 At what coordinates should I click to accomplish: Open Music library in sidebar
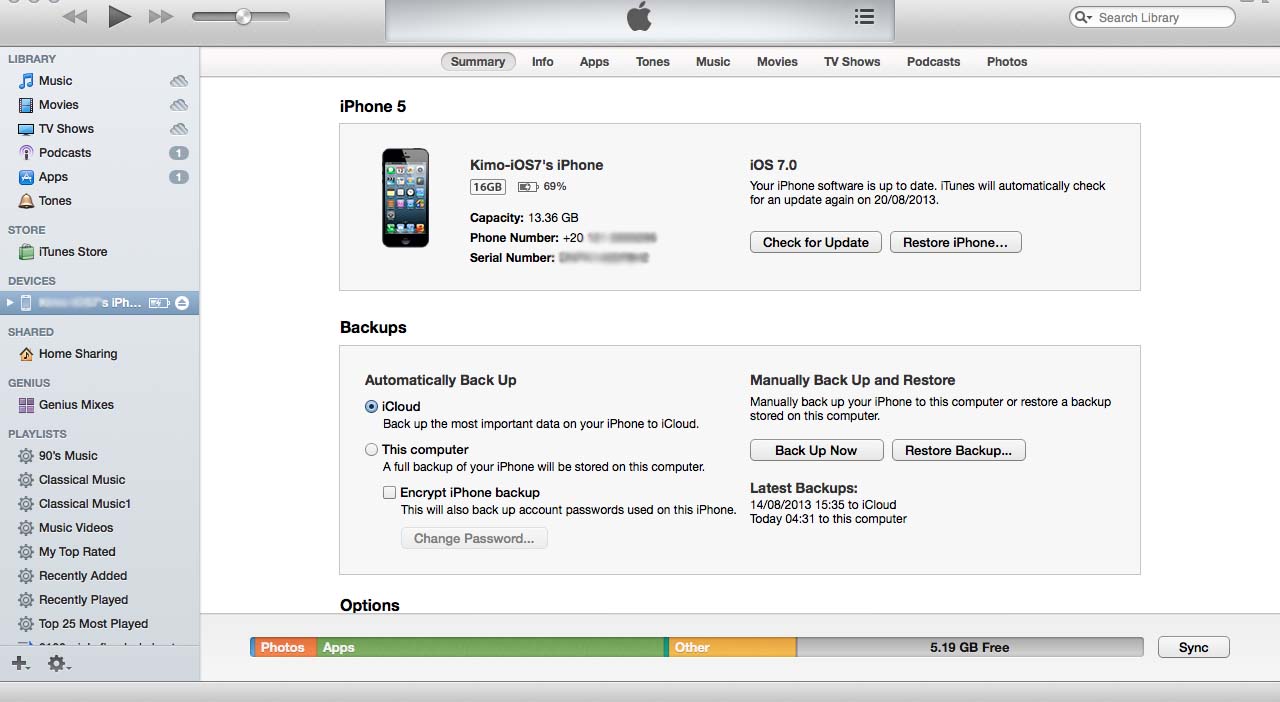[x=55, y=81]
